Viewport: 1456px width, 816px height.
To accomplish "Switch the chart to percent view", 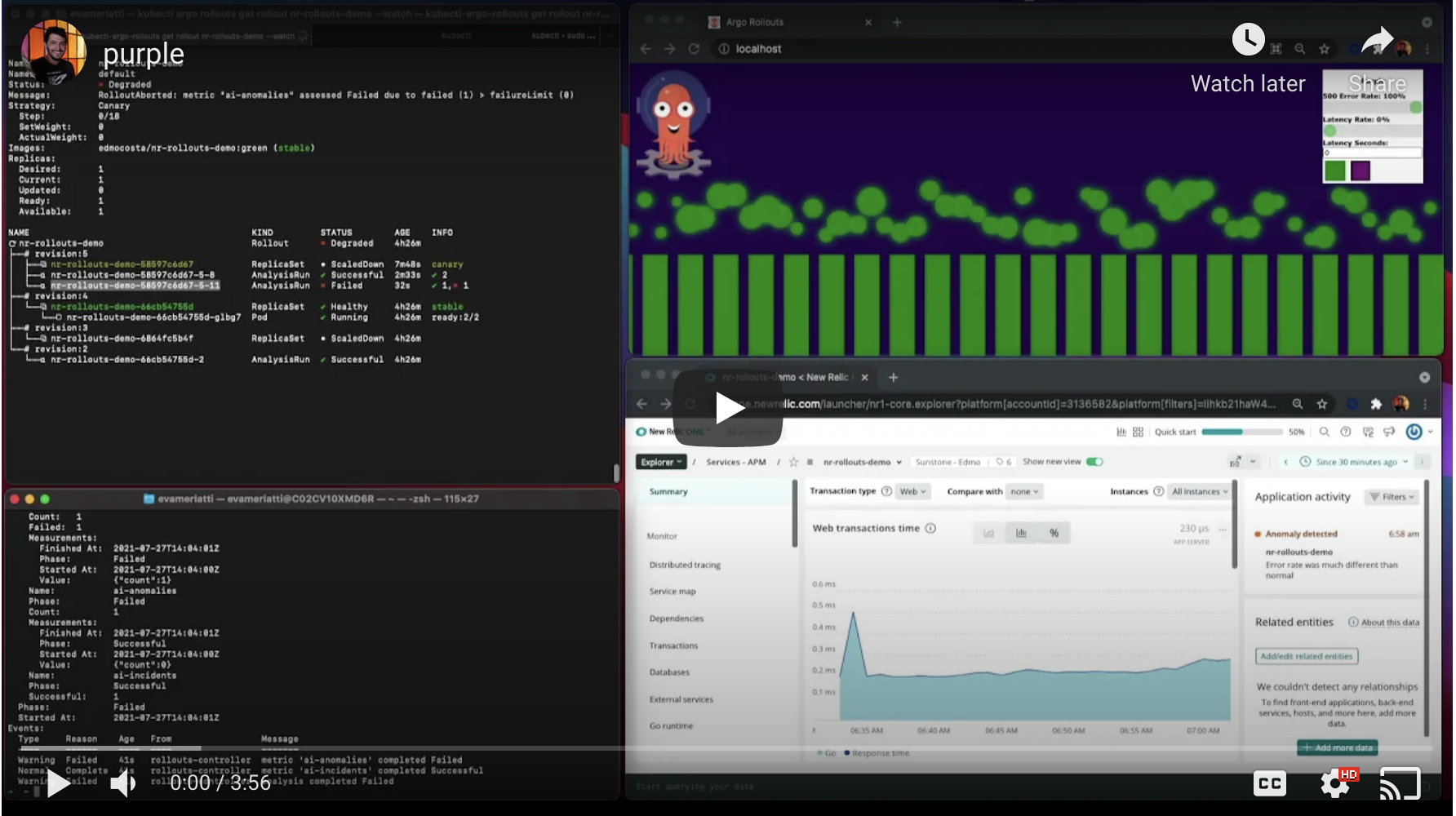I will tap(1054, 533).
